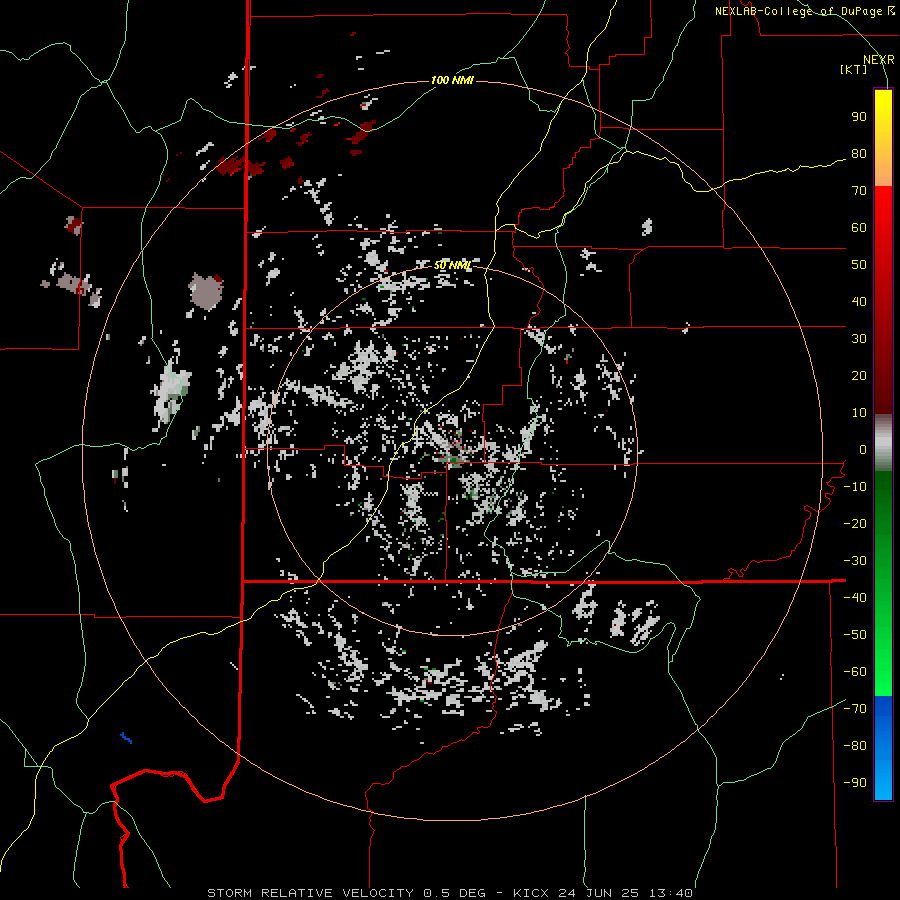The image size is (900, 900).
Task: Click the NEXR label above the color scale
Action: point(879,60)
